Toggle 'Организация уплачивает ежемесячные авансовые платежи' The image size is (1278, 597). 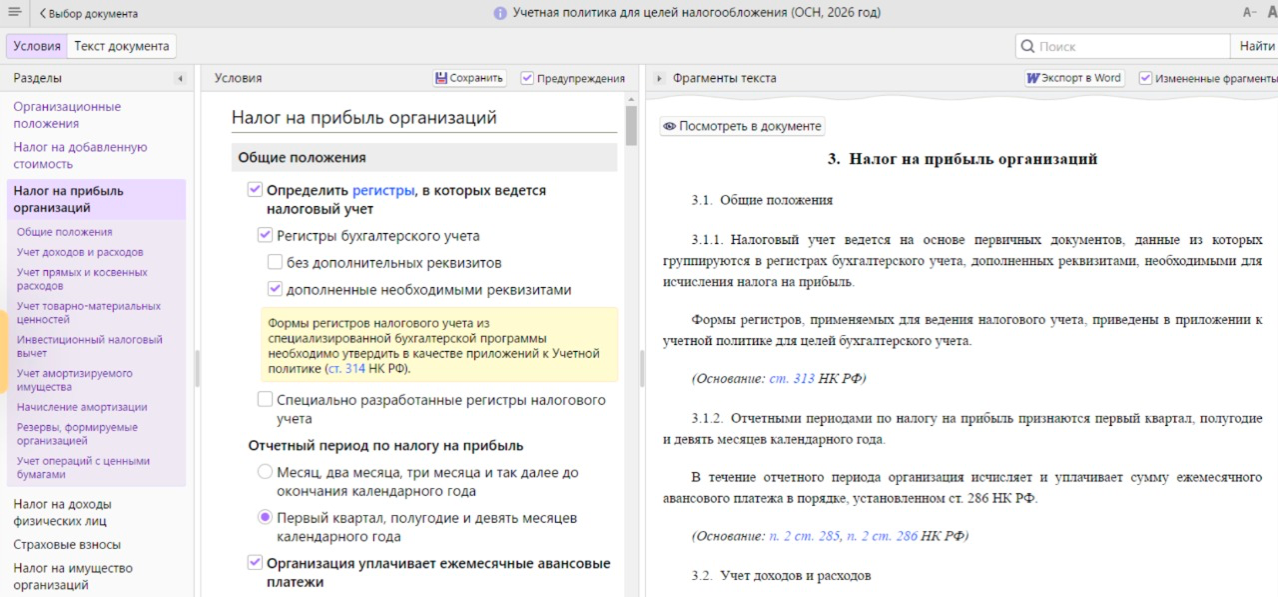[254, 563]
